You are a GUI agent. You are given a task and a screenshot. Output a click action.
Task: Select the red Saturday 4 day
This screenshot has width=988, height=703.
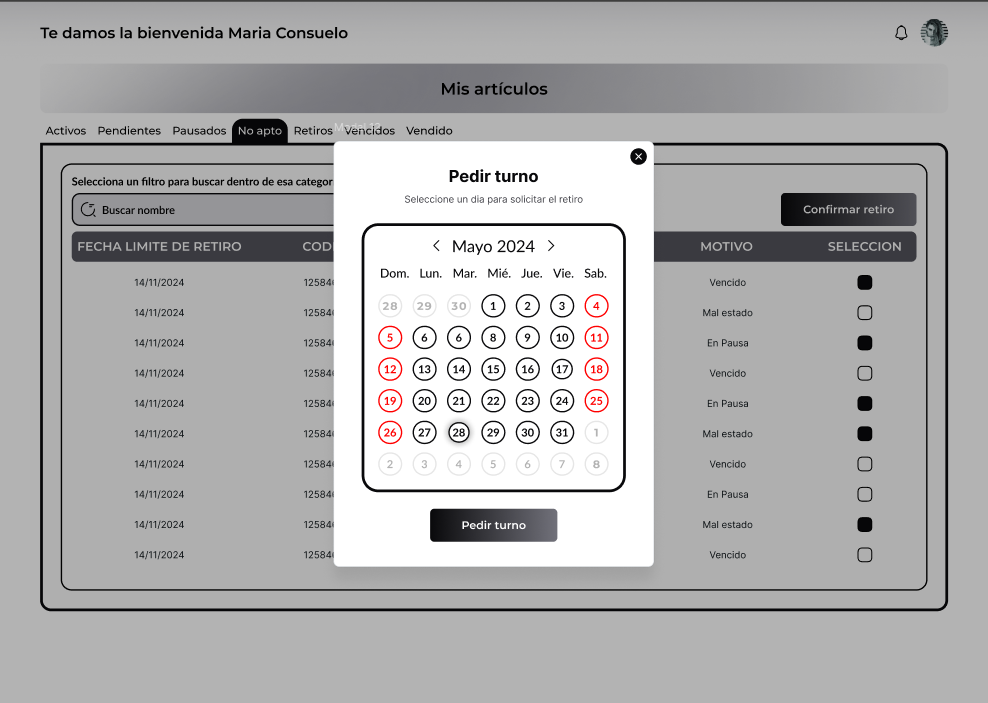point(596,306)
